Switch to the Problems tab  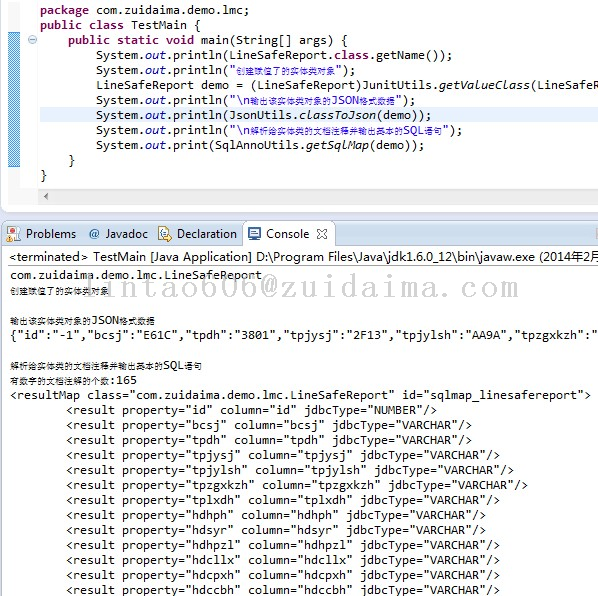(41, 233)
